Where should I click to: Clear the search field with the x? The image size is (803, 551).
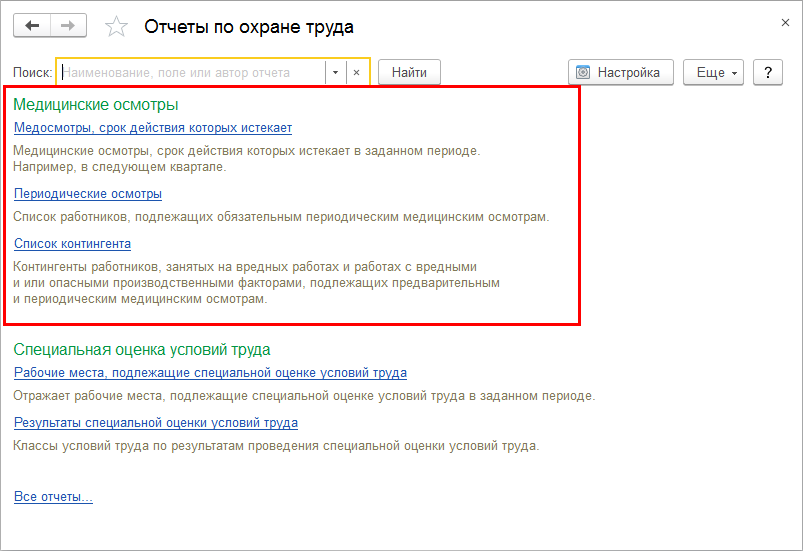click(x=357, y=73)
